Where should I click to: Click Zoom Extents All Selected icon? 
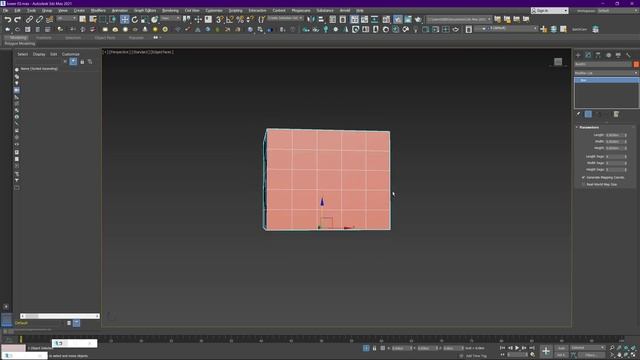click(633, 348)
